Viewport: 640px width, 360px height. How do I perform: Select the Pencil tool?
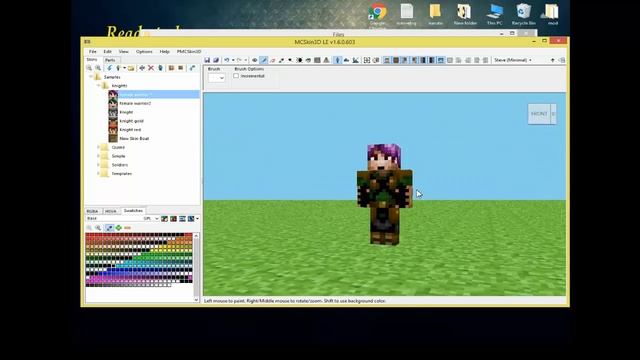point(264,60)
